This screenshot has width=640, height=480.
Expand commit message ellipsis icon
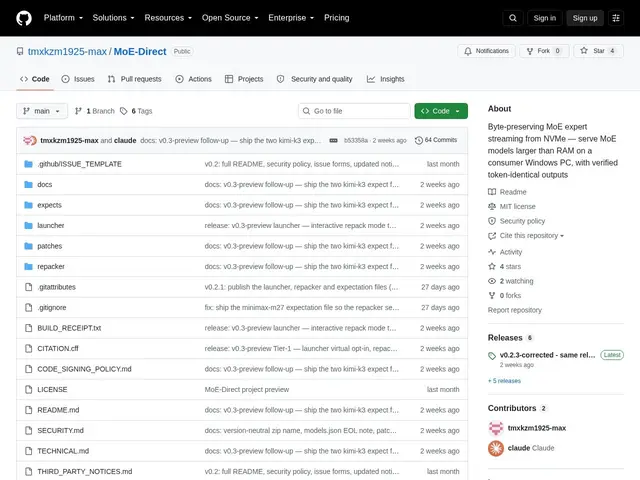(x=333, y=140)
